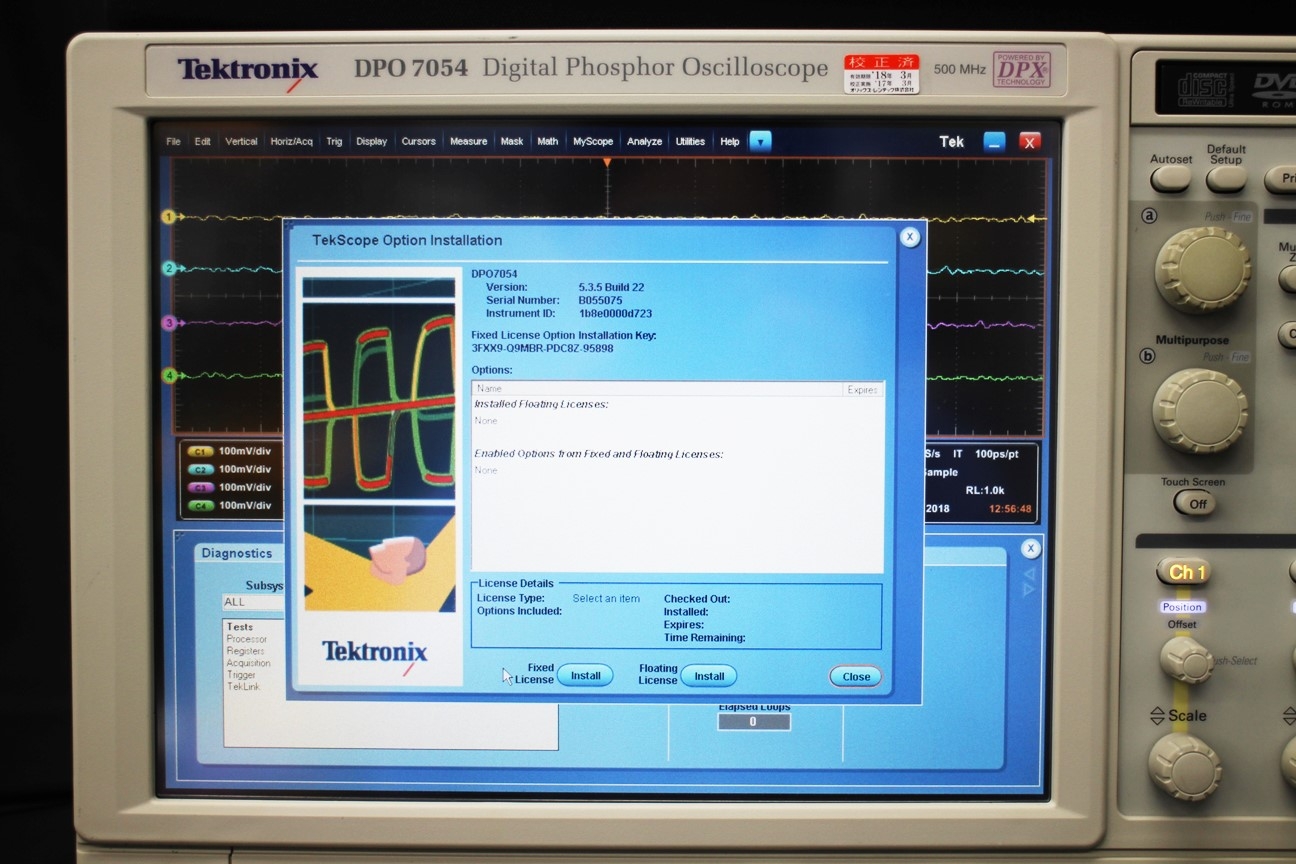Open the Edit menu
Image resolution: width=1296 pixels, height=864 pixels.
pos(202,142)
